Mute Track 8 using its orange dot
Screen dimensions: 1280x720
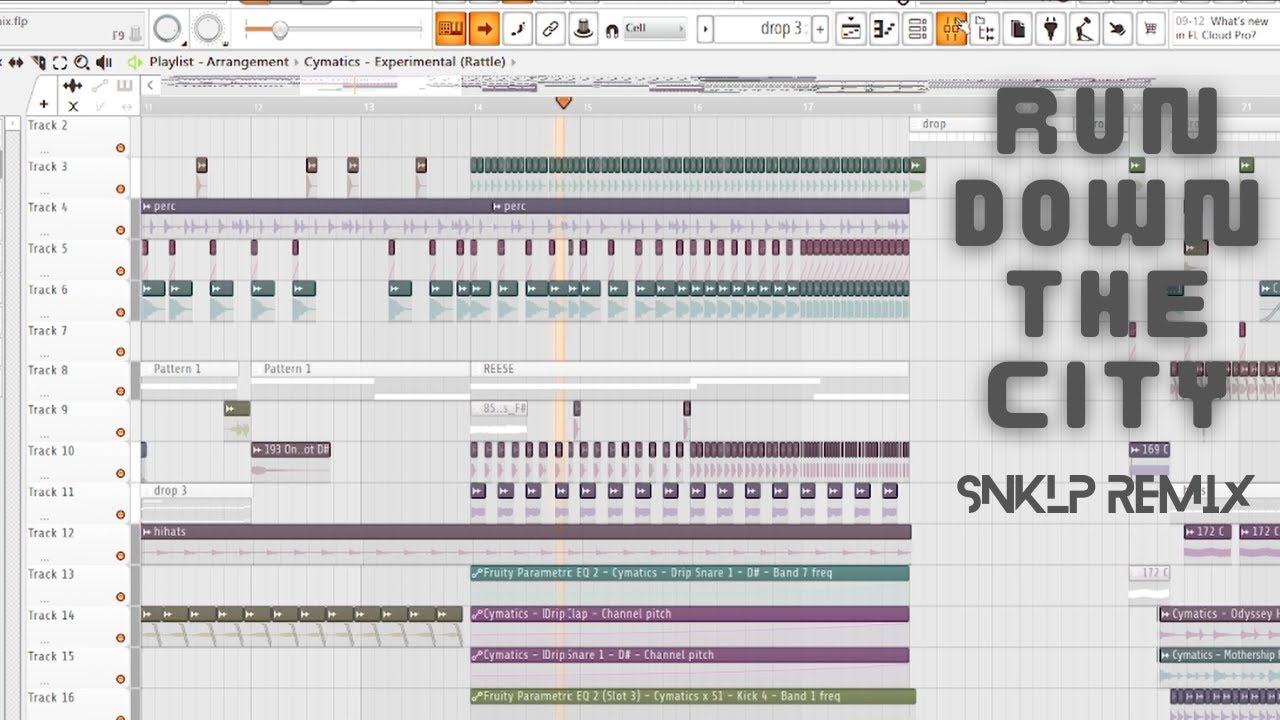point(120,392)
